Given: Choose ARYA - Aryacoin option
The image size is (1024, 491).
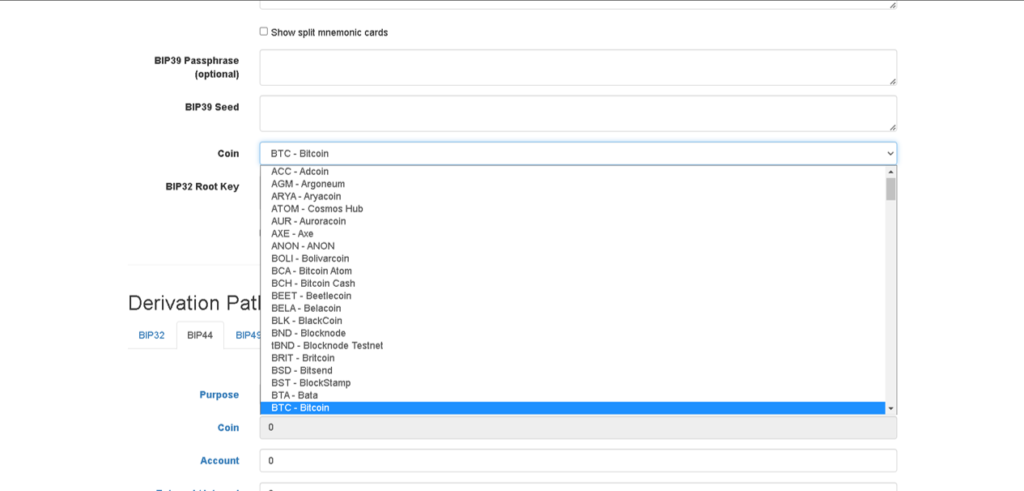Looking at the screenshot, I should tap(573, 197).
